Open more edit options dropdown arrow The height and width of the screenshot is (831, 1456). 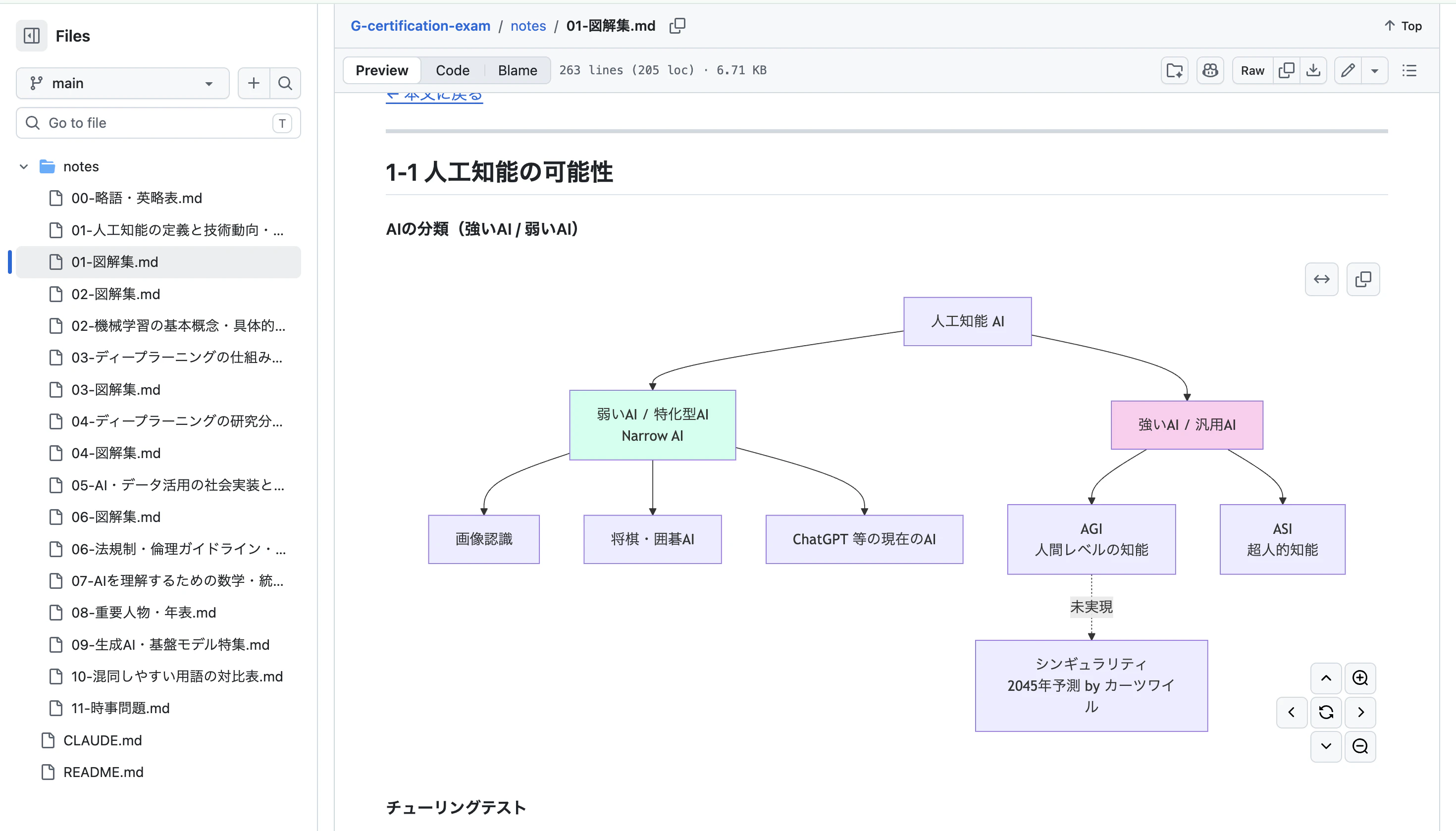coord(1375,70)
